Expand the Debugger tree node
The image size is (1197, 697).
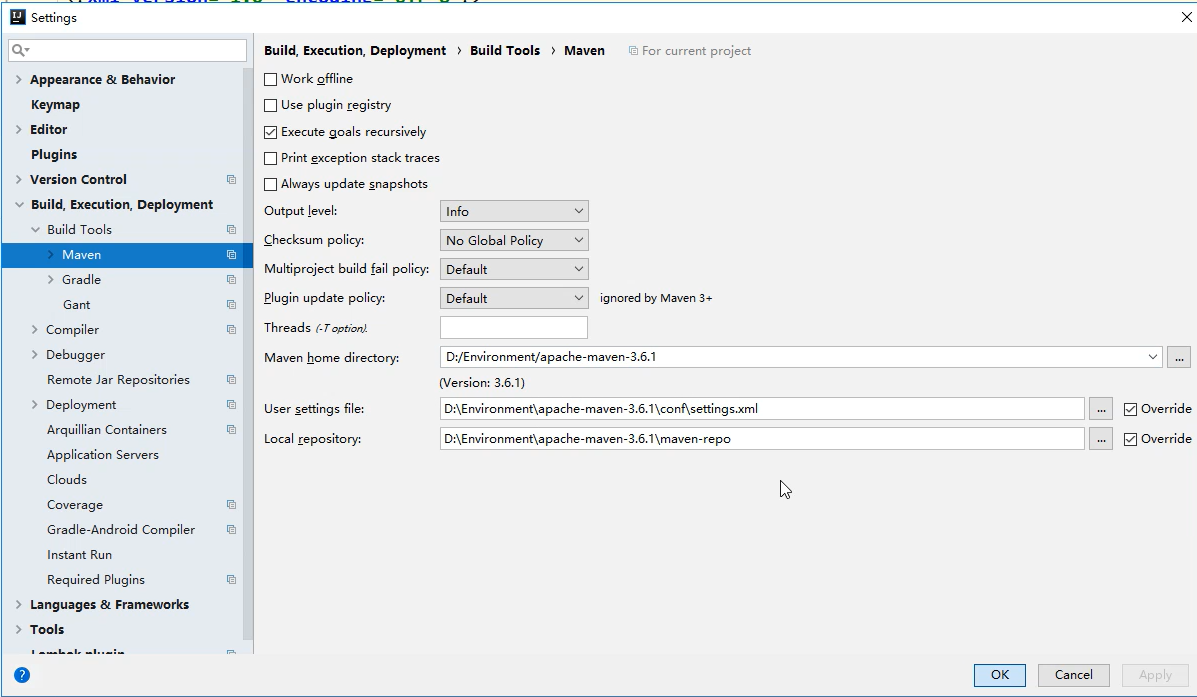34,355
